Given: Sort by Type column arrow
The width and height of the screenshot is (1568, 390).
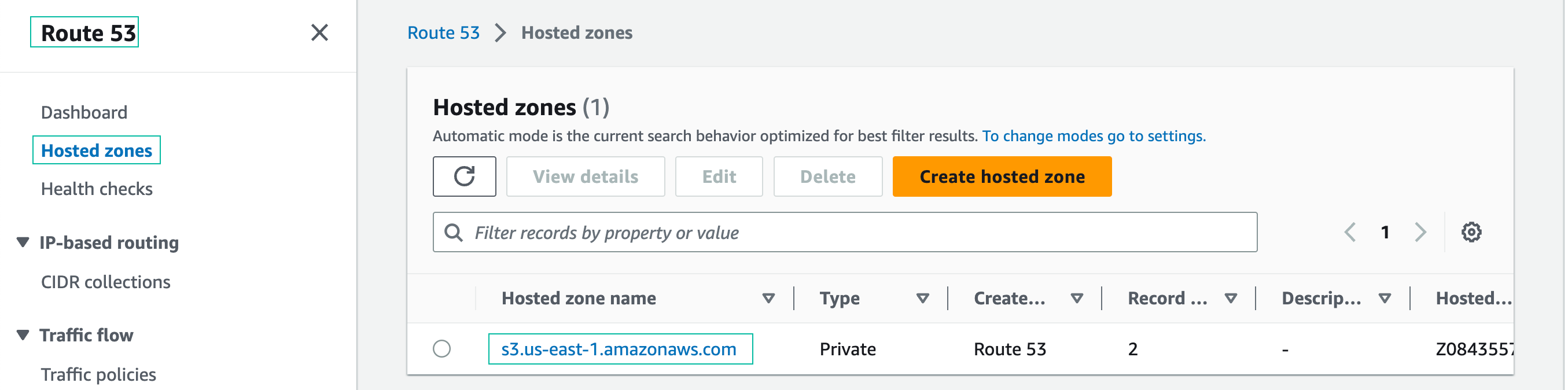Looking at the screenshot, I should (x=922, y=298).
